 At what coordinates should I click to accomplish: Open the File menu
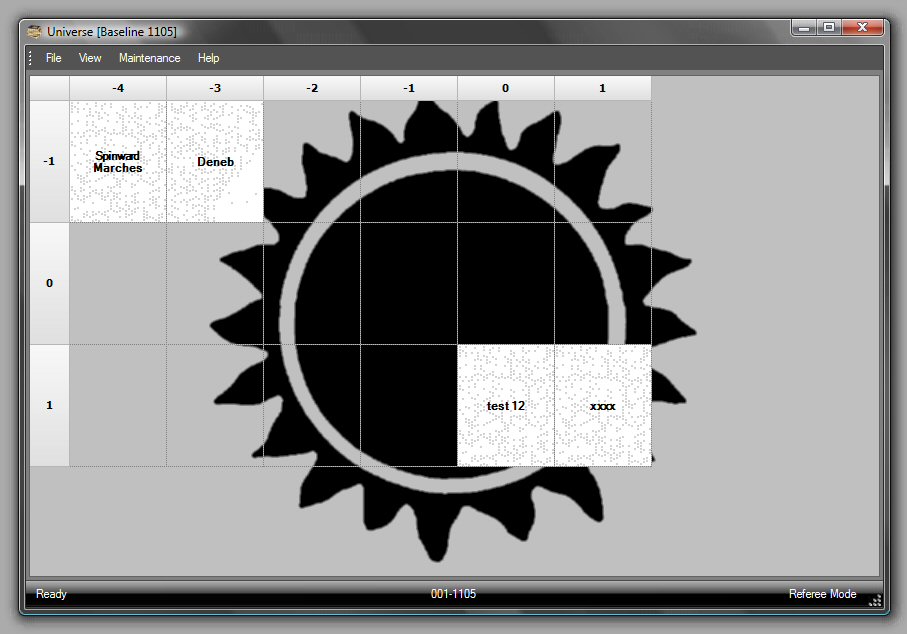click(x=53, y=58)
